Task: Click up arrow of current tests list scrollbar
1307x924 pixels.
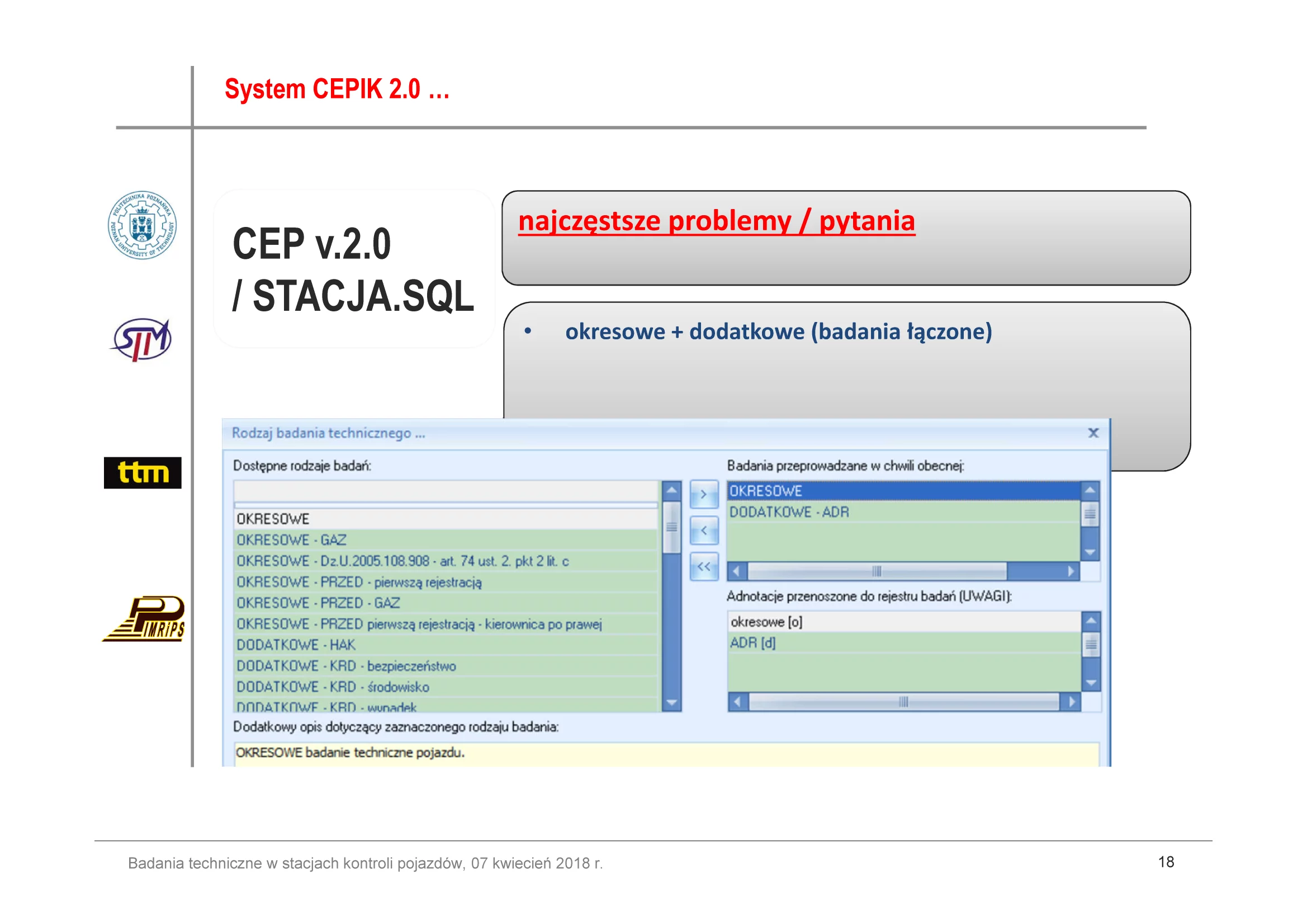Action: (x=1090, y=490)
